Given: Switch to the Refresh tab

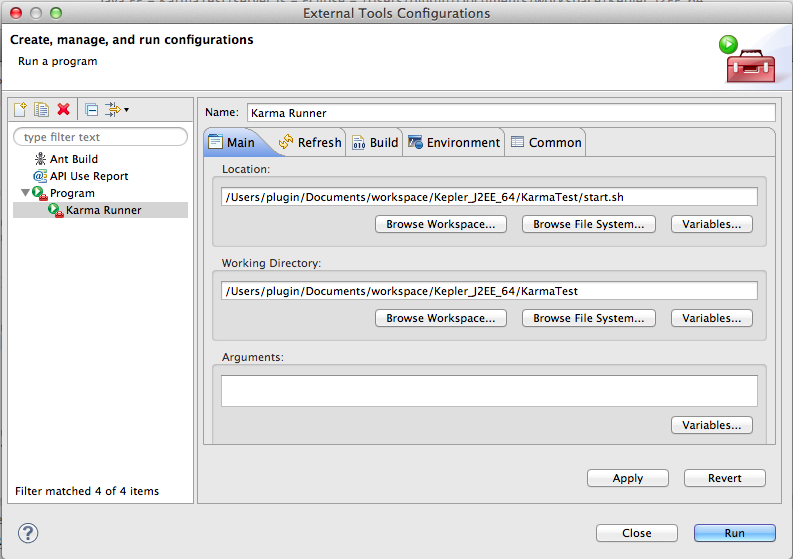Looking at the screenshot, I should [310, 143].
